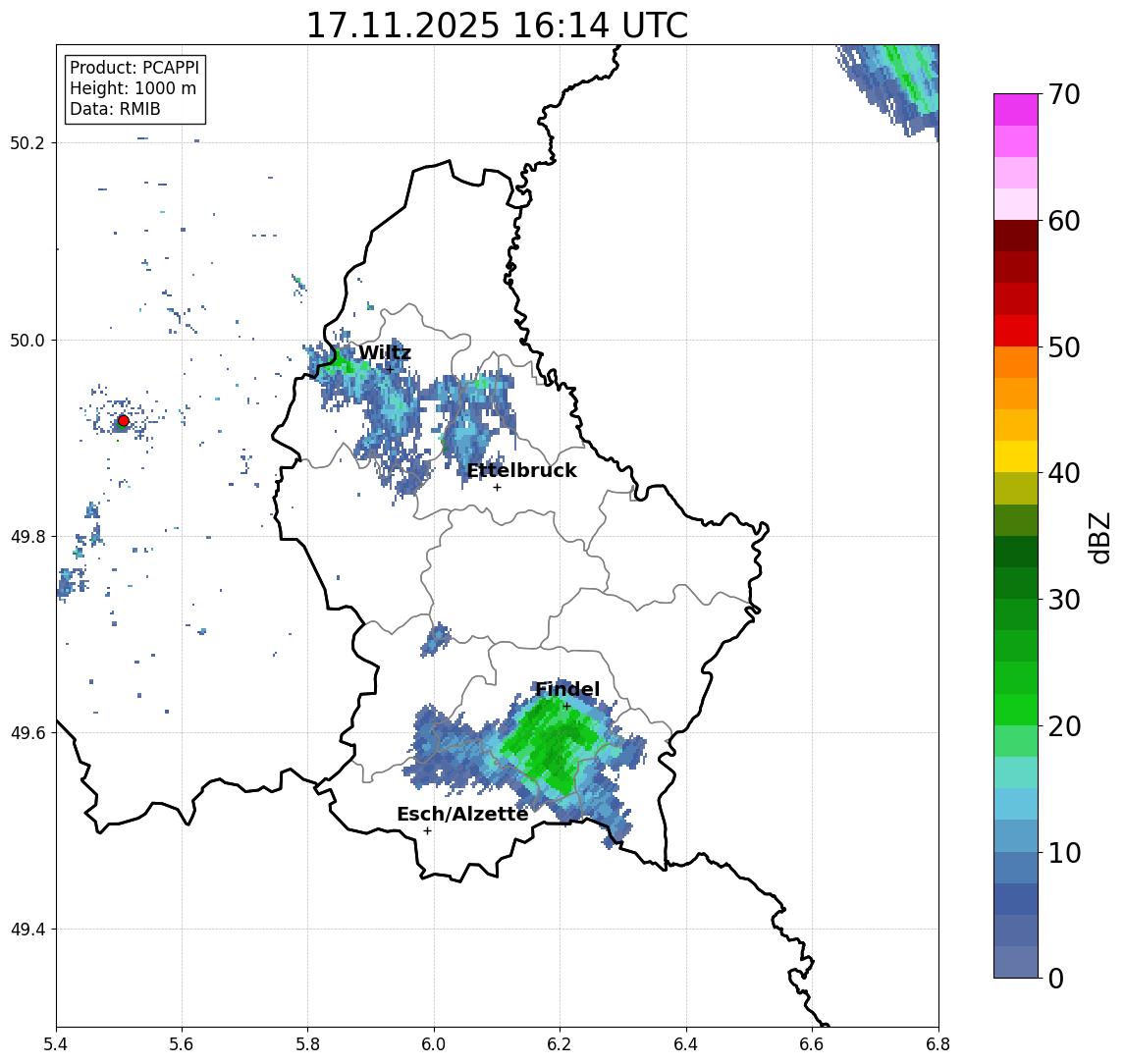1124x1064 pixels.
Task: Click the Esch/Alzette city label
Action: pos(462,815)
